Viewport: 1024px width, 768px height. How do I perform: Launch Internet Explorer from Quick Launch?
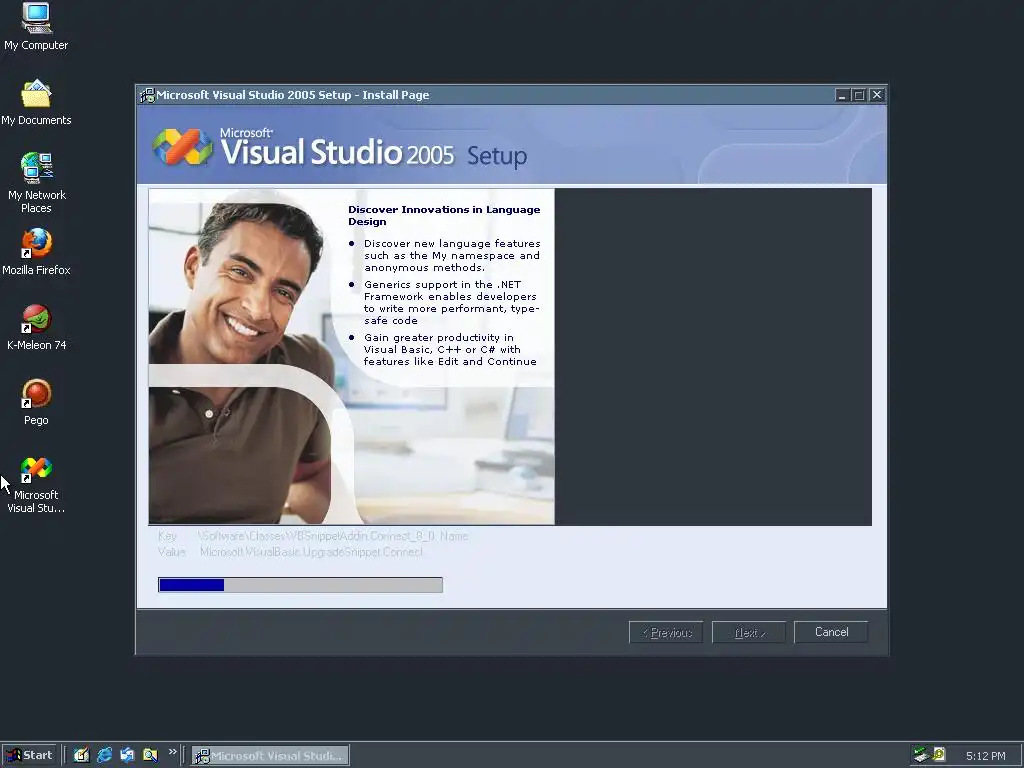coord(104,756)
